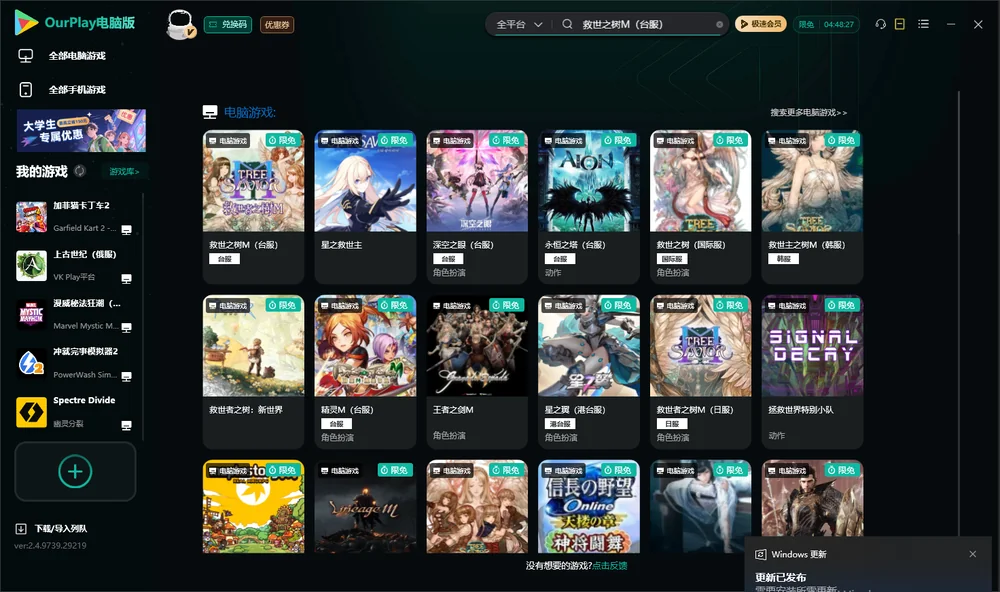Open 救世之树 (国际服) game card
The image size is (1000, 592).
[700, 207]
